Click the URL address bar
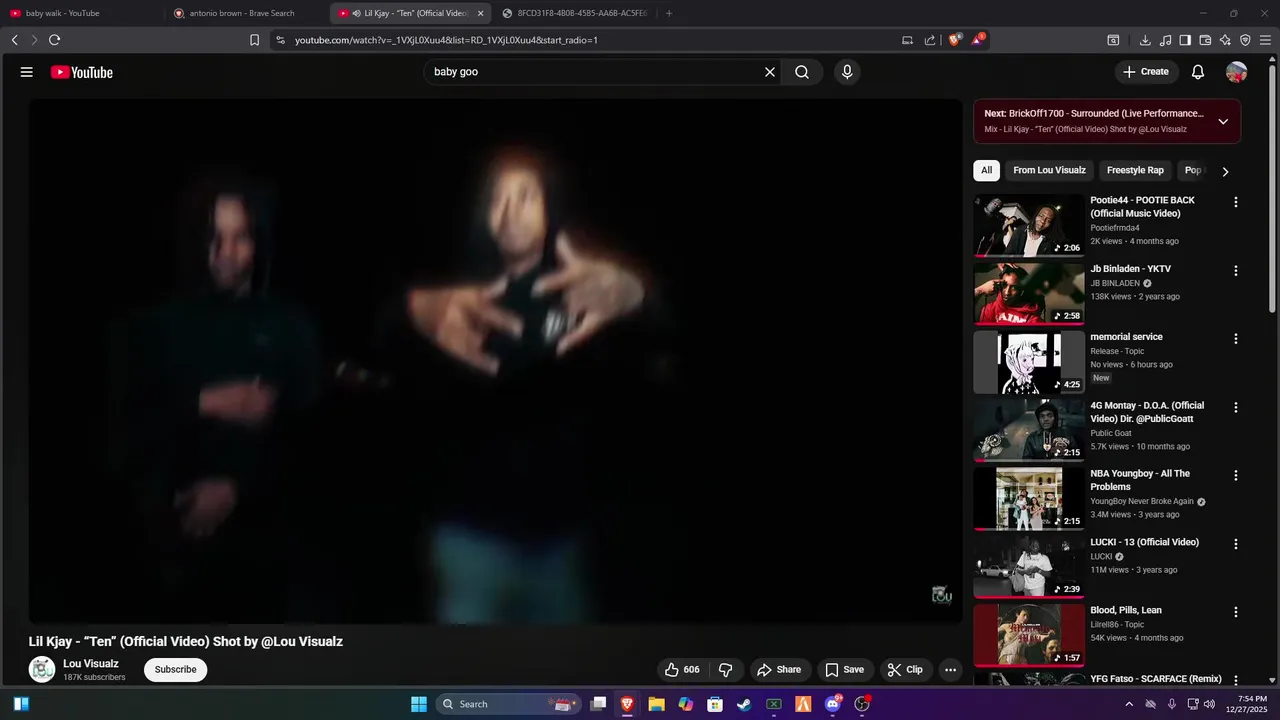Image resolution: width=1280 pixels, height=720 pixels. 590,40
